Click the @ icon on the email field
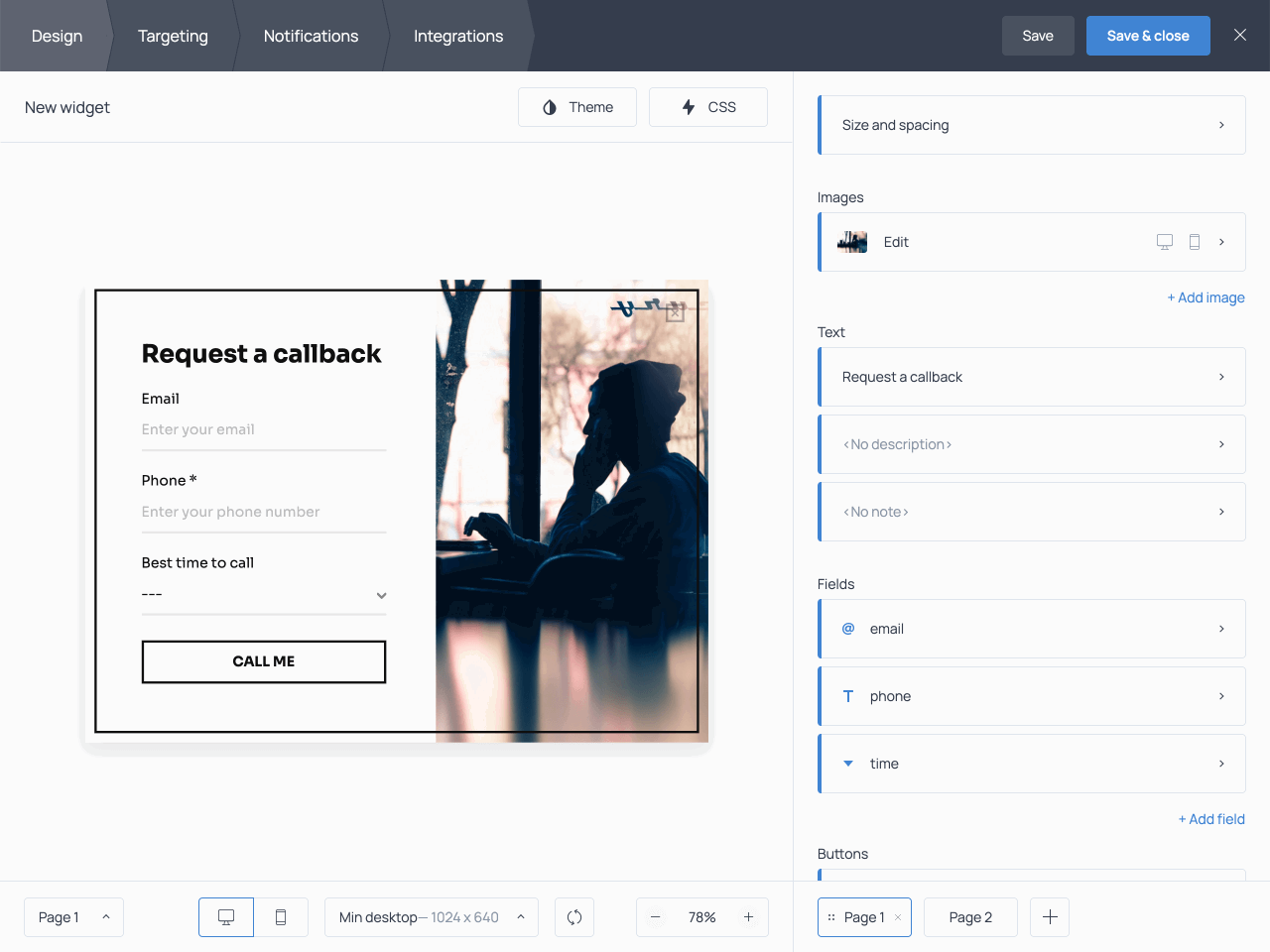The height and width of the screenshot is (952, 1270). point(847,629)
